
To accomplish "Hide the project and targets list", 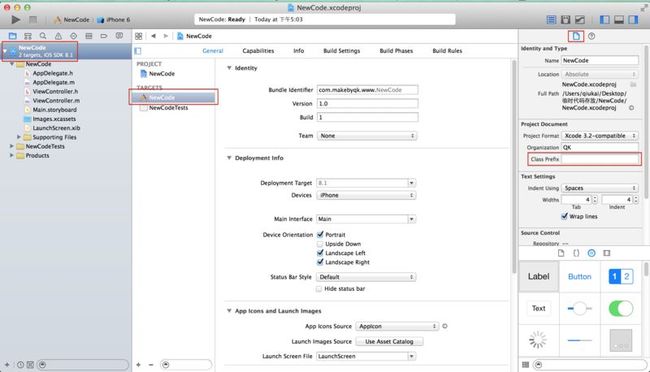I will 138,51.
